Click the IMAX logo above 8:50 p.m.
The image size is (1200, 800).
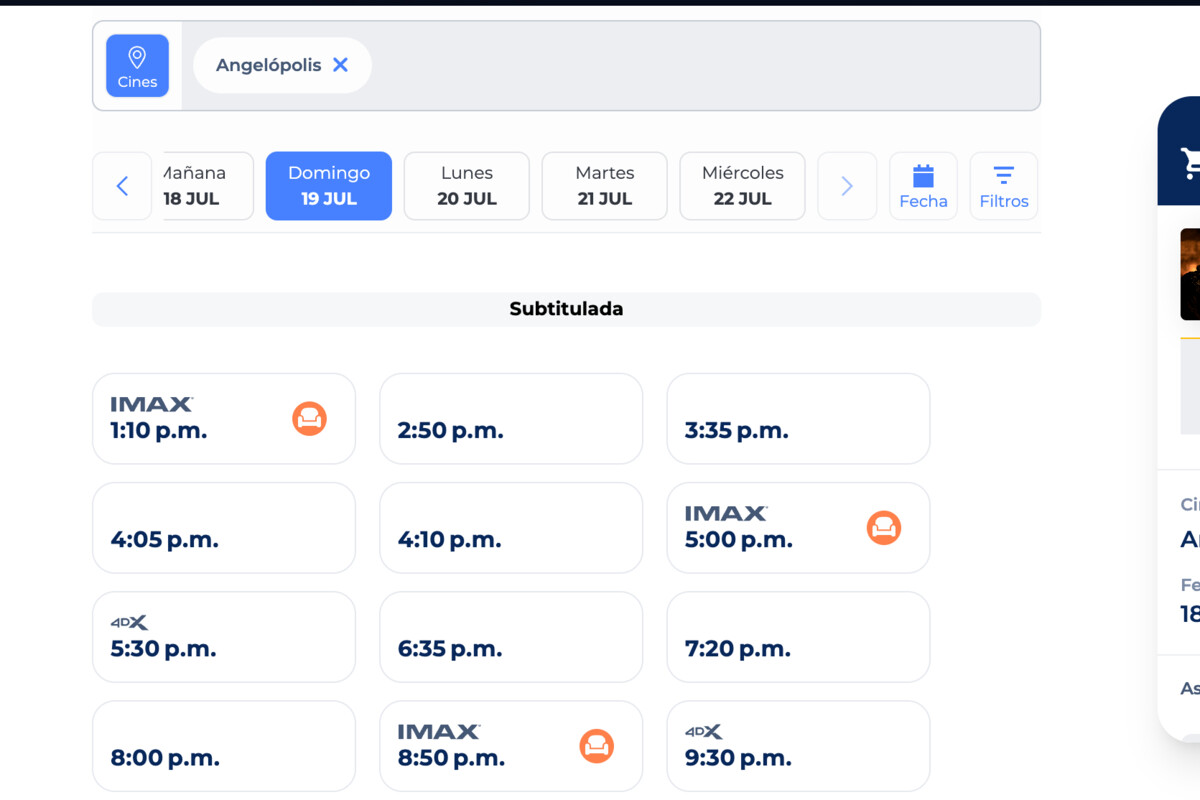[439, 732]
